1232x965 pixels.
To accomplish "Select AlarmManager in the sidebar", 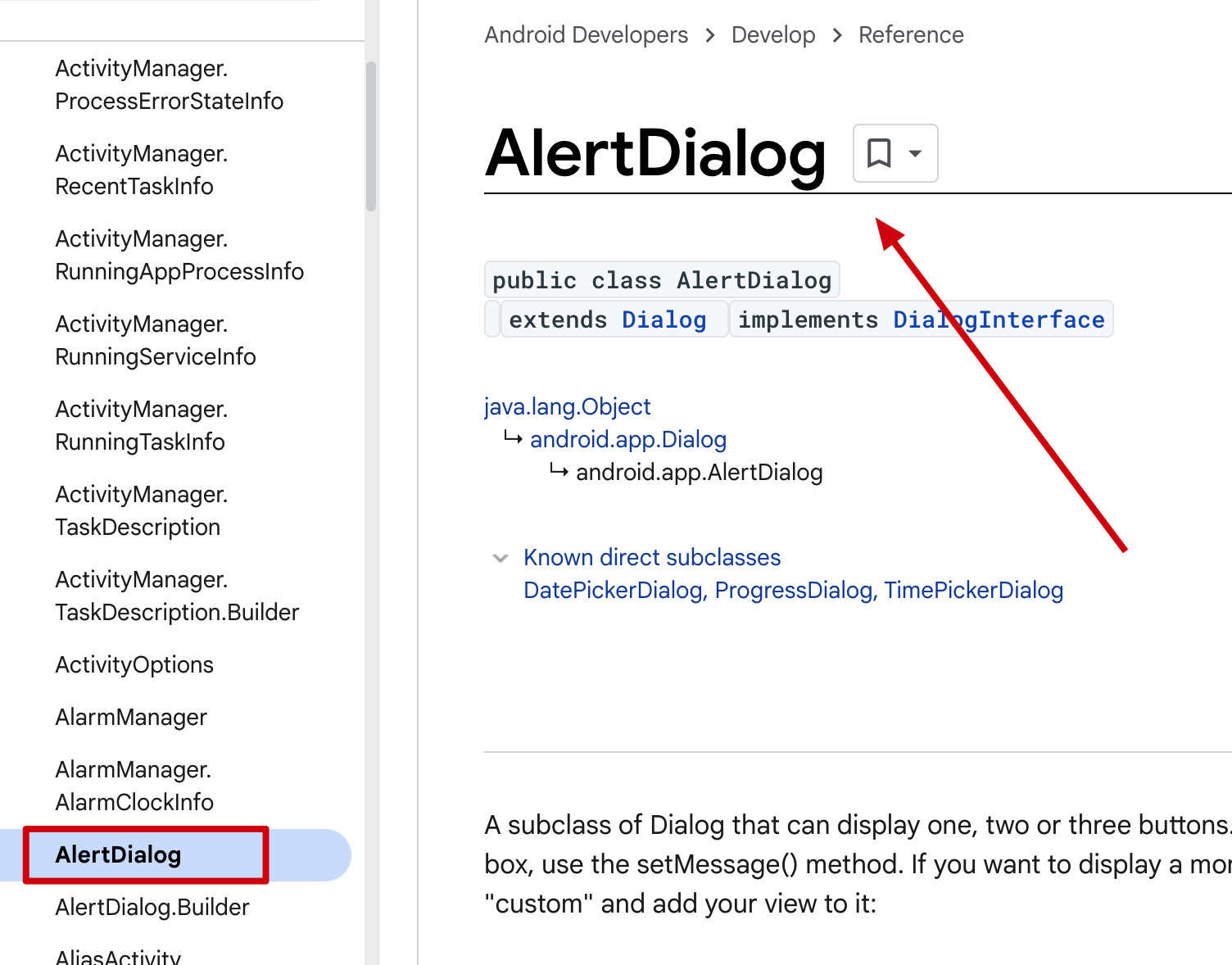I will (131, 717).
